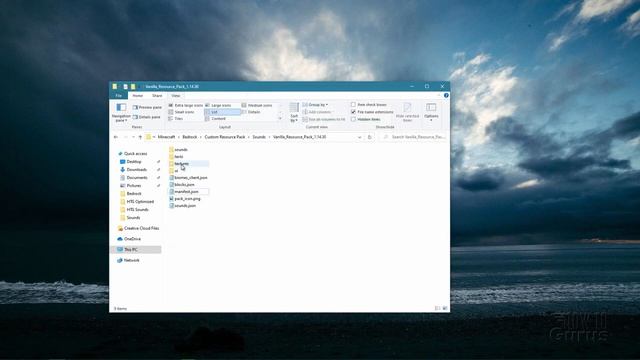Select the List layout option
The width and height of the screenshot is (640, 360).
pos(222,112)
